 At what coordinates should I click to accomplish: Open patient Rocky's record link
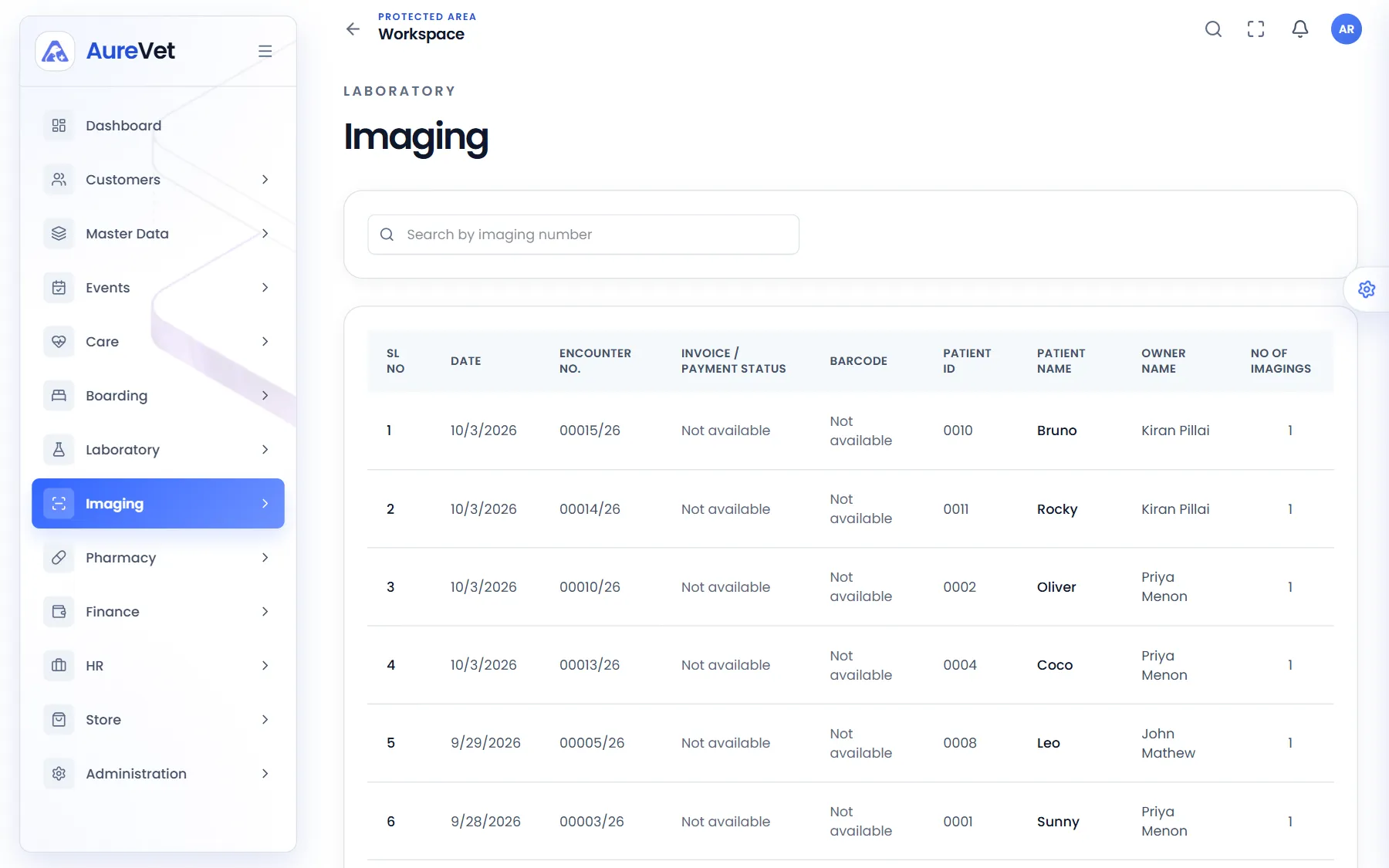pyautogui.click(x=1057, y=509)
